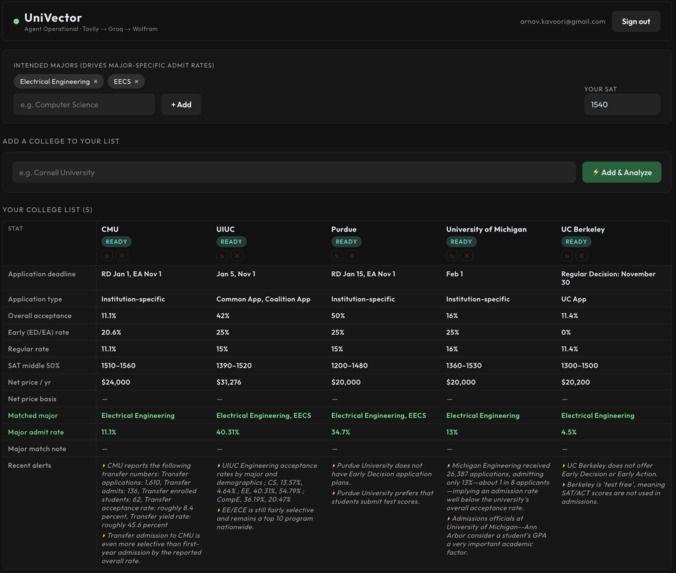Select the UC Berkeley column header
The image size is (676, 573).
pyautogui.click(x=583, y=229)
